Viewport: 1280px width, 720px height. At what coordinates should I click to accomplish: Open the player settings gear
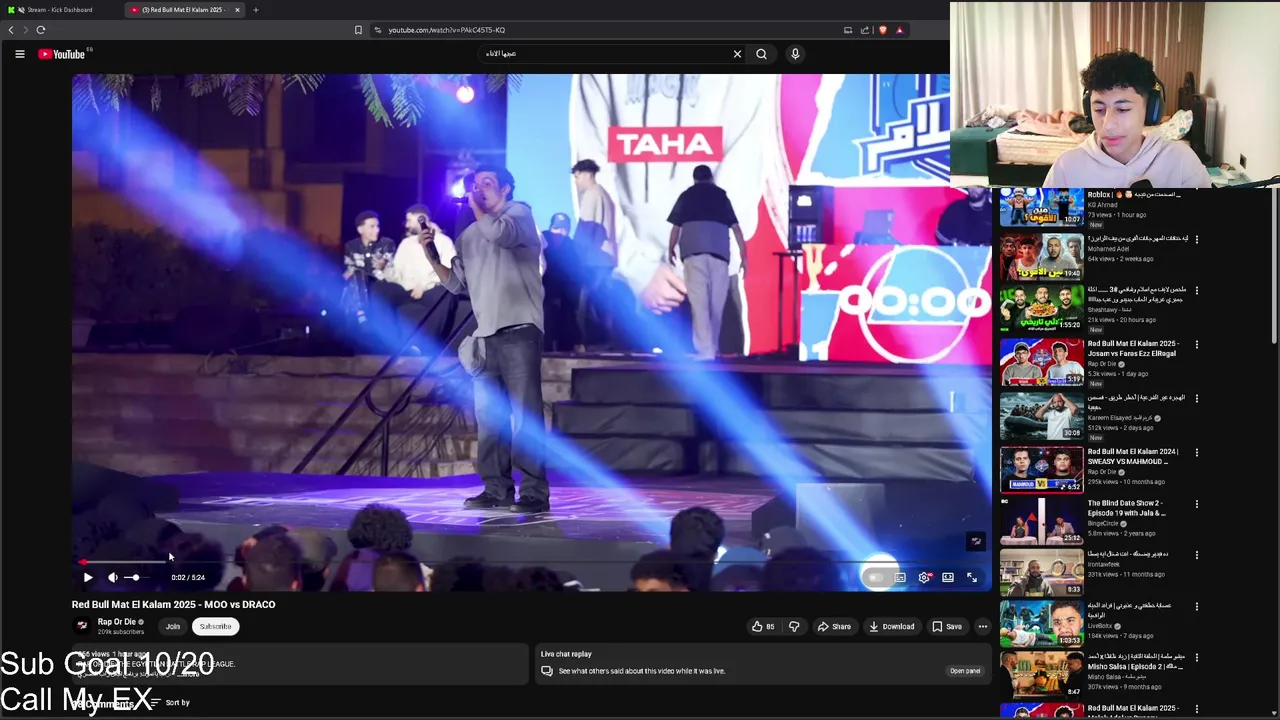click(x=924, y=577)
